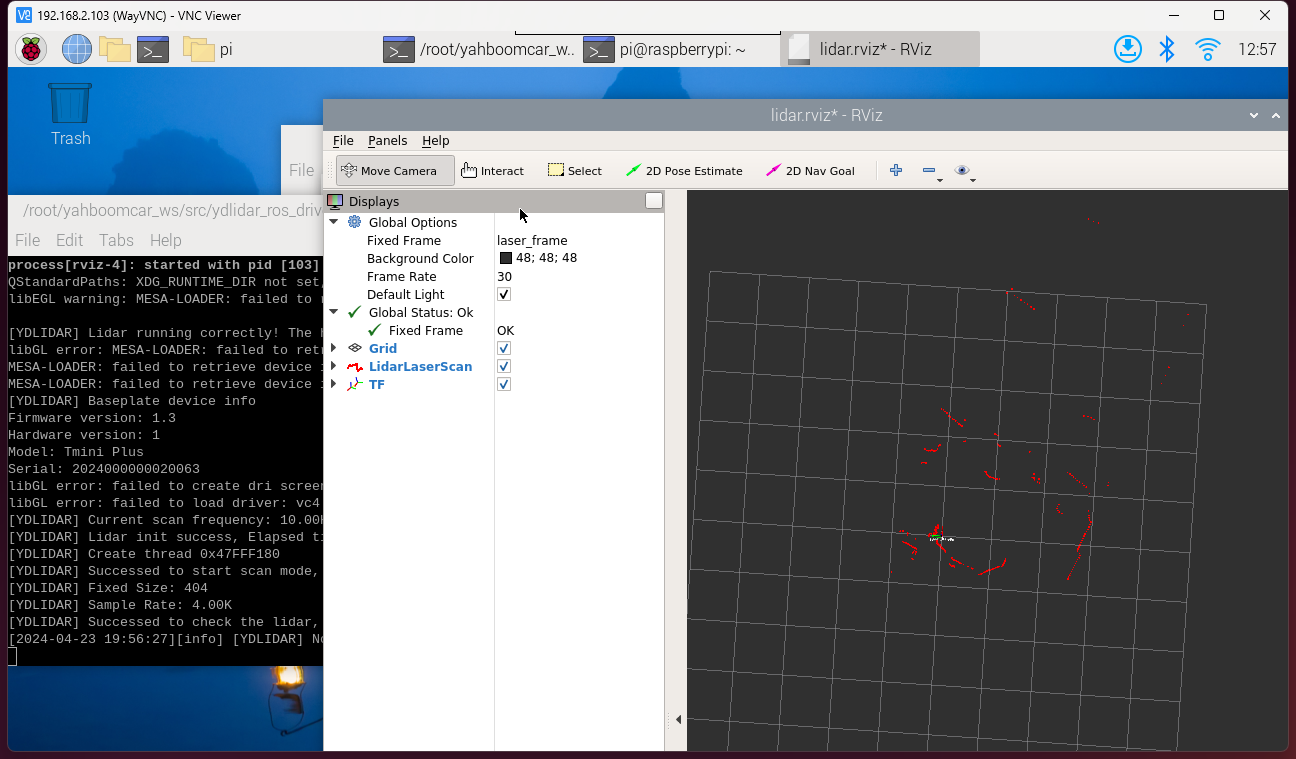The width and height of the screenshot is (1296, 759).
Task: Open the Bluetooth tray icon
Action: (x=1166, y=49)
